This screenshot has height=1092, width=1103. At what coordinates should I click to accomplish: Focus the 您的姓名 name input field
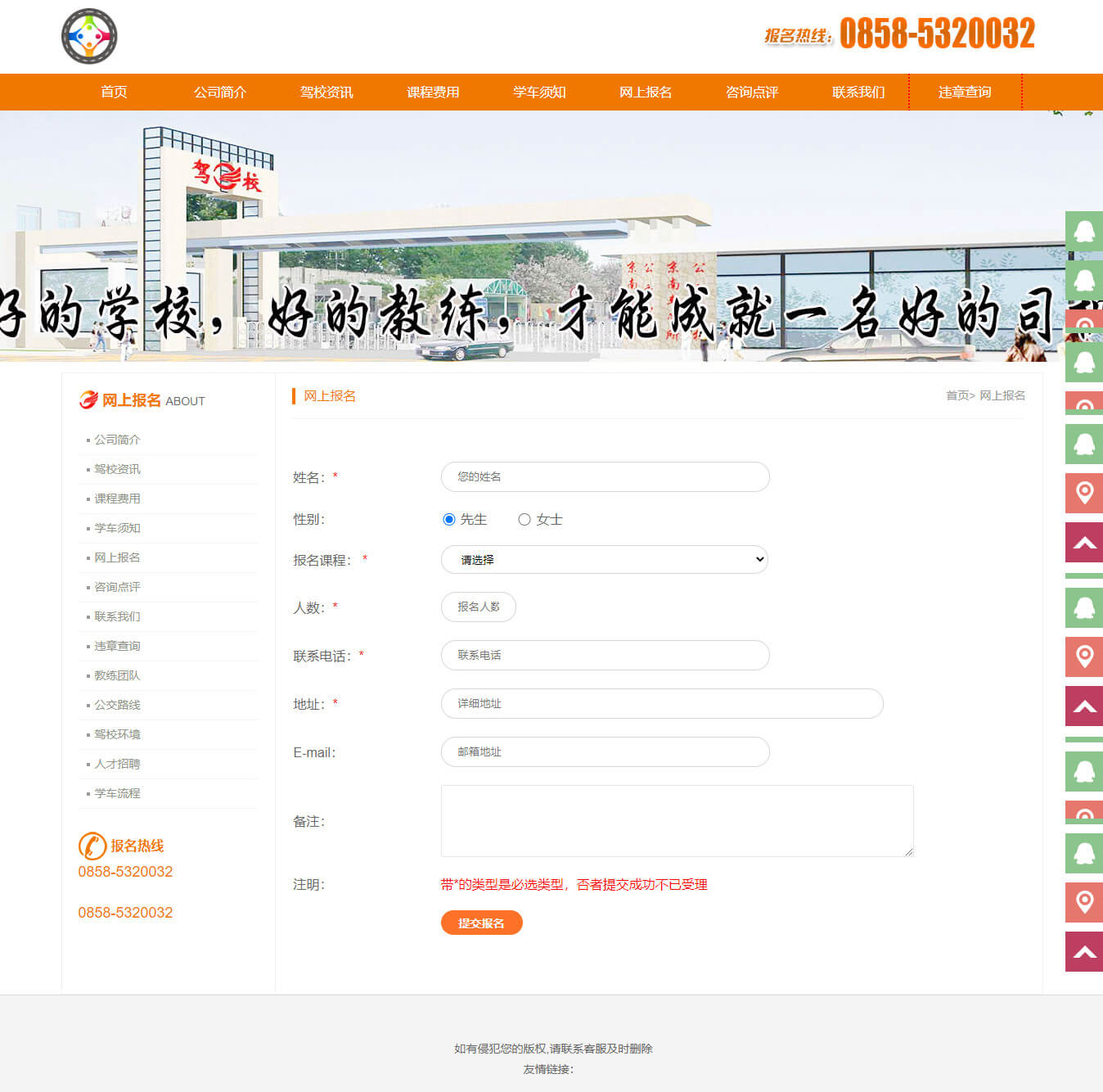click(x=605, y=477)
